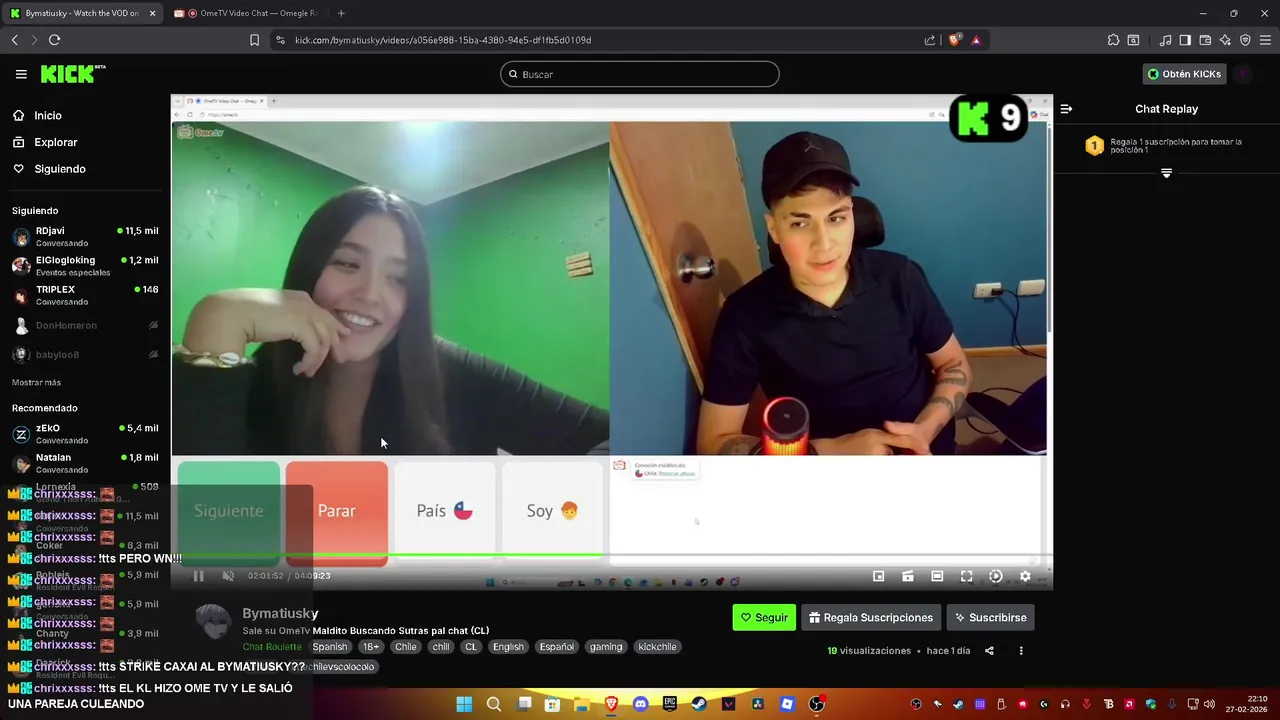Expand Mostrar más in following list
1280x720 pixels.
click(x=36, y=382)
